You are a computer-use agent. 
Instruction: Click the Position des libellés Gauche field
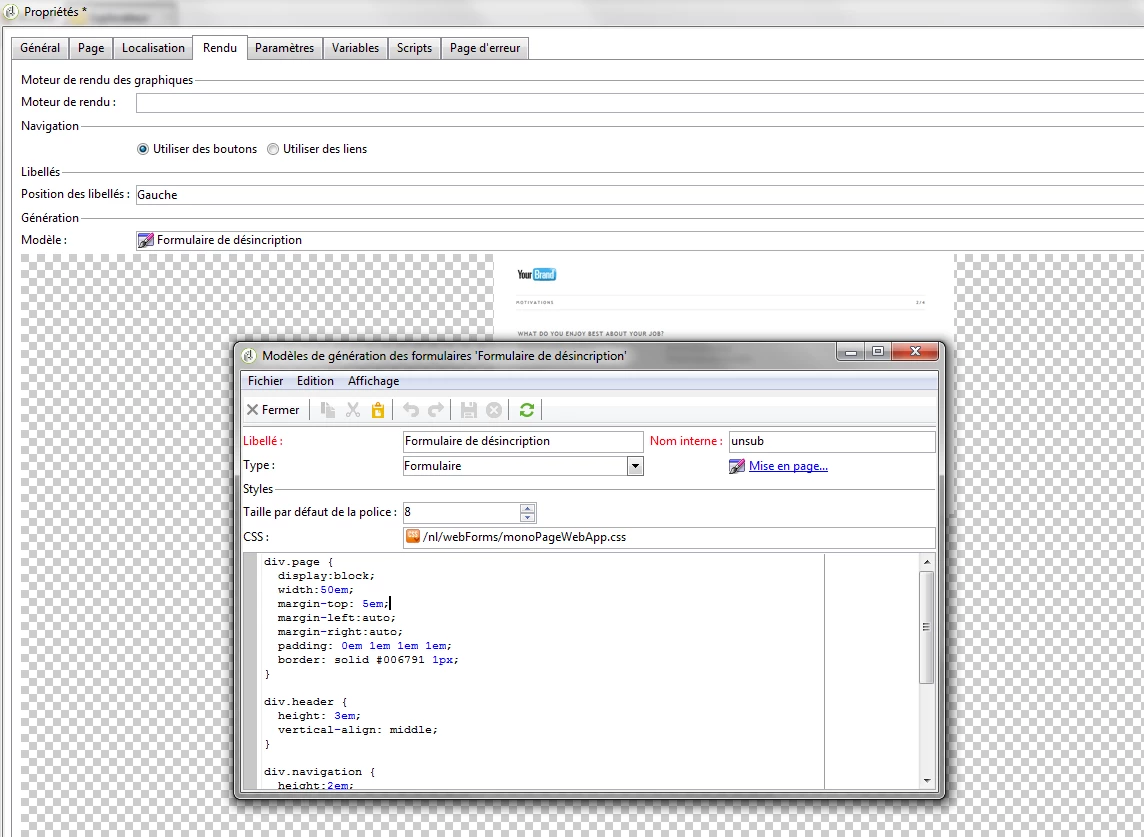[x=640, y=195]
